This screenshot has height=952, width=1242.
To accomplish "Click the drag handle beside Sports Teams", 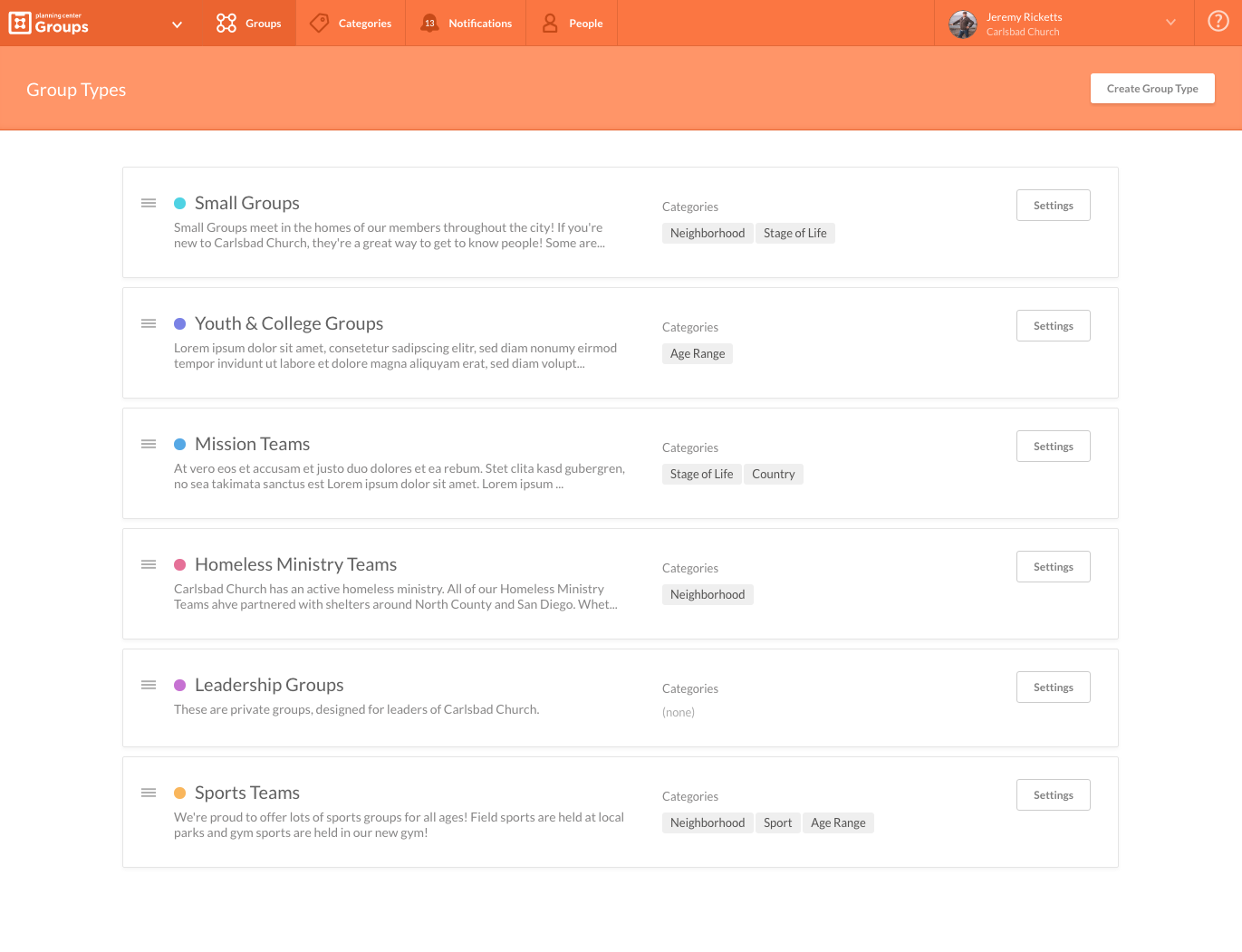I will (x=149, y=793).
